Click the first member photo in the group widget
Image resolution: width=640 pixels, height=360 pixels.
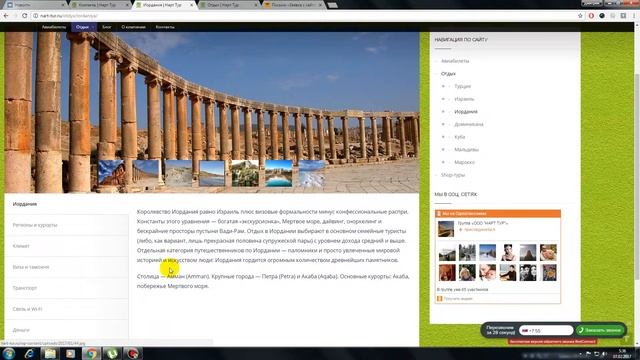click(447, 253)
